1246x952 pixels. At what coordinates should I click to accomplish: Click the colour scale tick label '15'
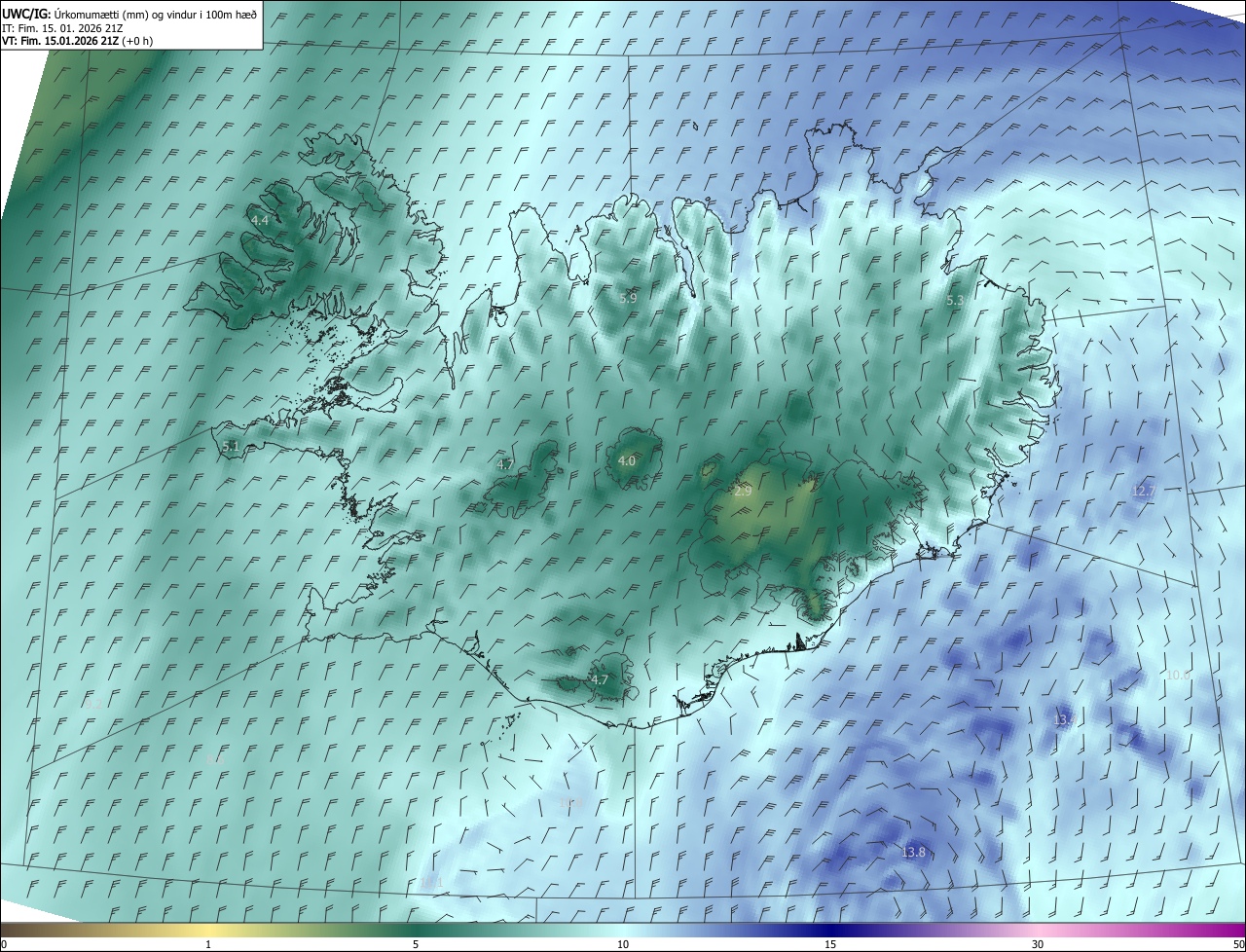[x=830, y=944]
